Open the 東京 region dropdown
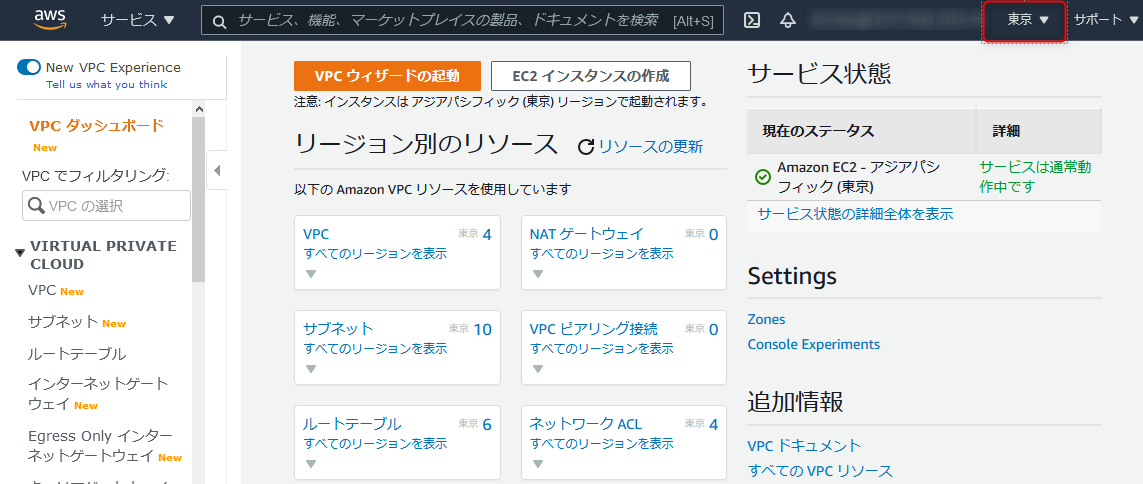The width and height of the screenshot is (1143, 484). (1028, 20)
